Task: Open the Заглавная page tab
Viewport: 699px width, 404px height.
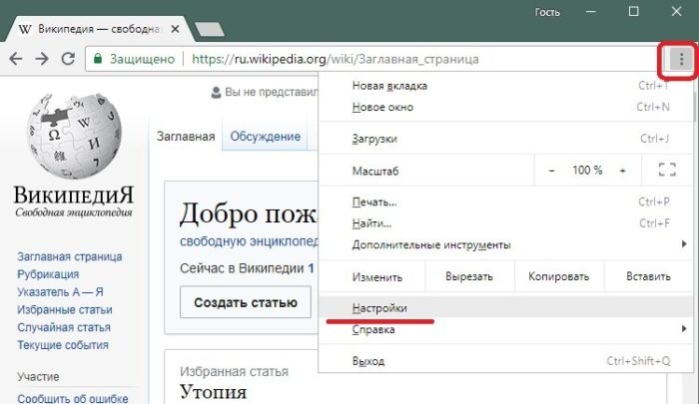Action: [185, 136]
